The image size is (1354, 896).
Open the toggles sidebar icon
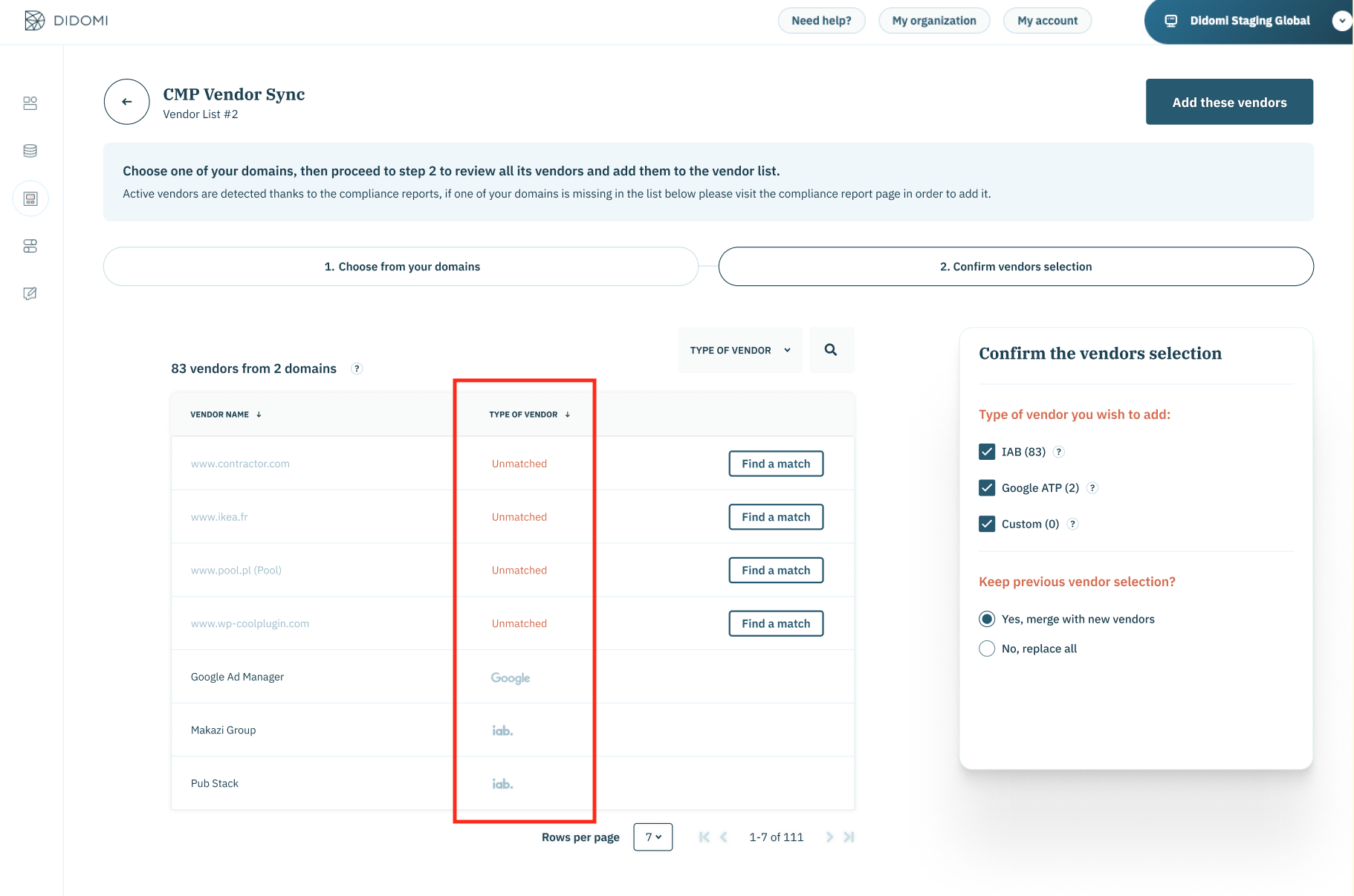coord(30,246)
